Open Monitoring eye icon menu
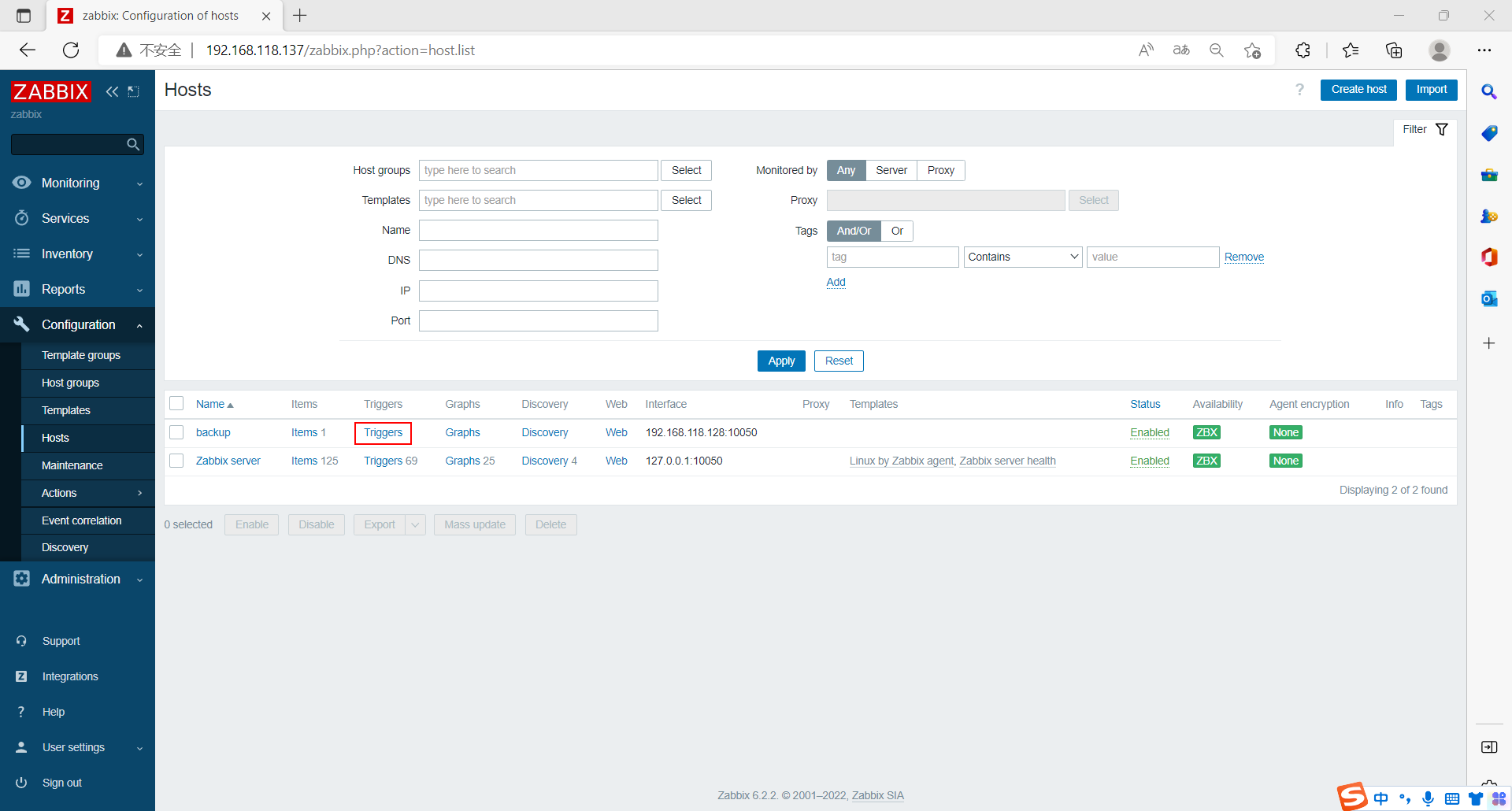1512x811 pixels. coord(22,183)
